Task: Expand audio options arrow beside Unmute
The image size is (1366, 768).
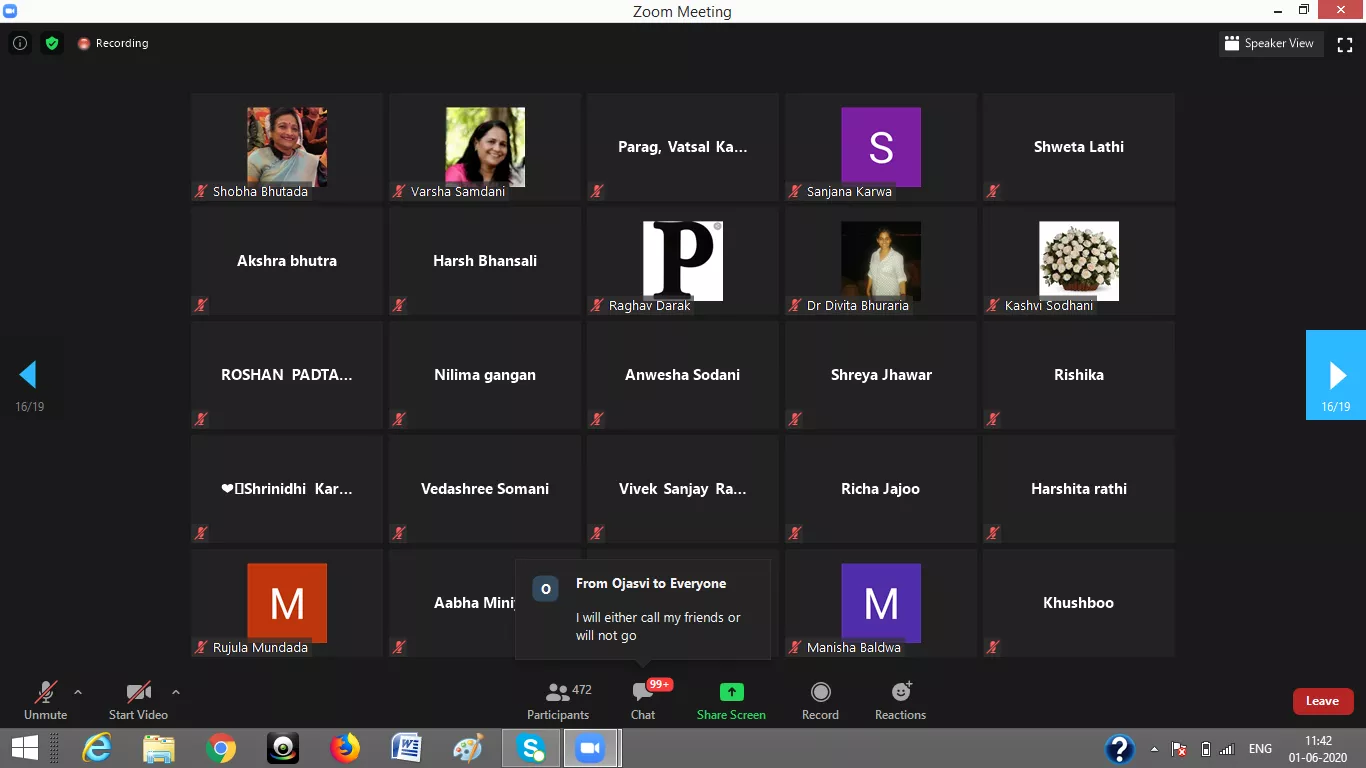Action: 78,692
